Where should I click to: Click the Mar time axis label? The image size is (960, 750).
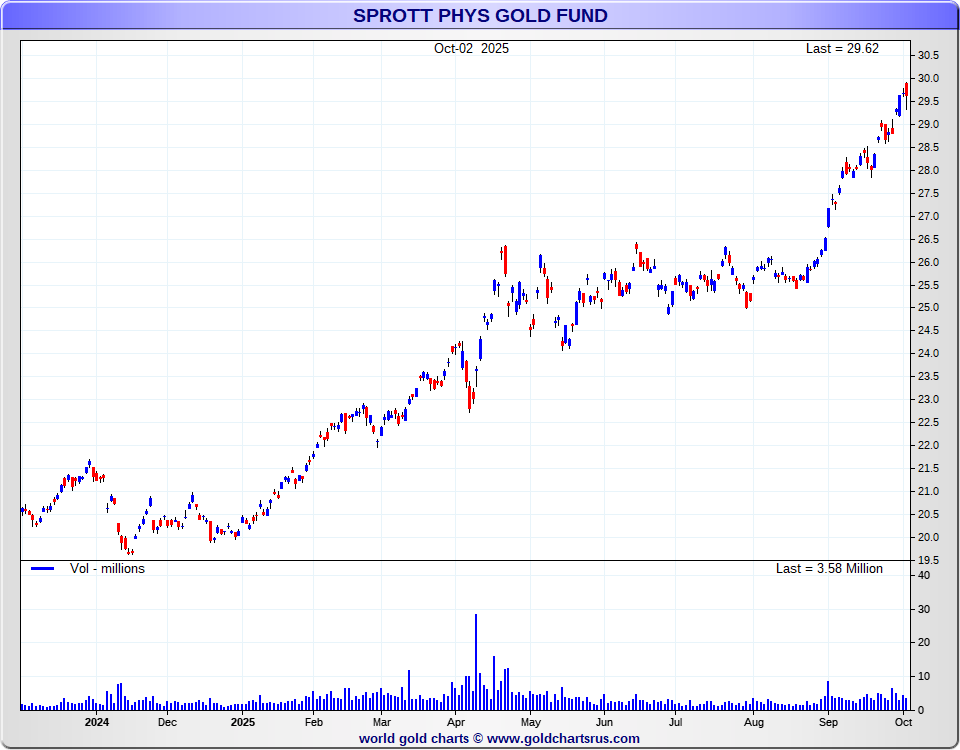pyautogui.click(x=381, y=722)
